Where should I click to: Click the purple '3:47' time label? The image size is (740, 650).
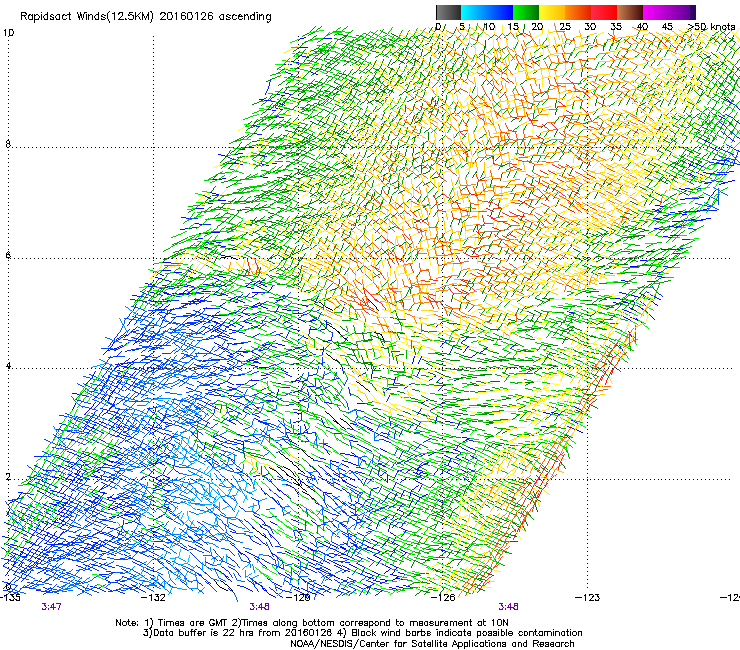tap(51, 607)
